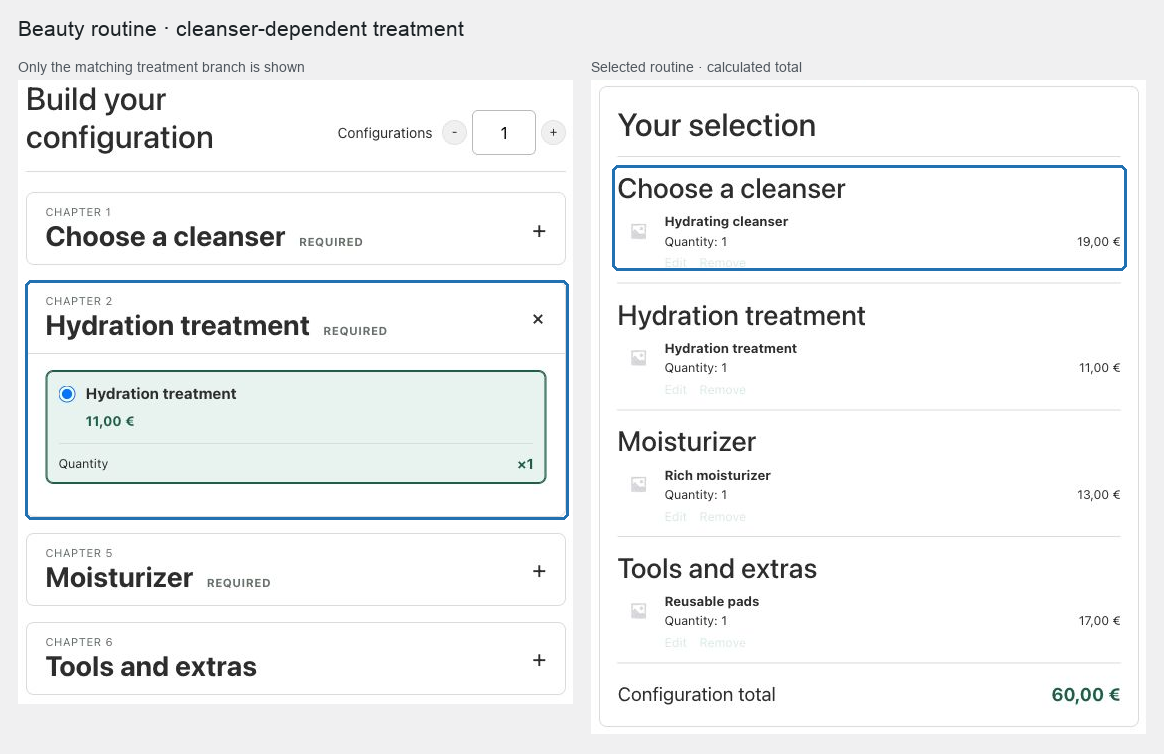Click the green "11,00 €" option price
Viewport: 1164px width, 754px height.
[110, 422]
